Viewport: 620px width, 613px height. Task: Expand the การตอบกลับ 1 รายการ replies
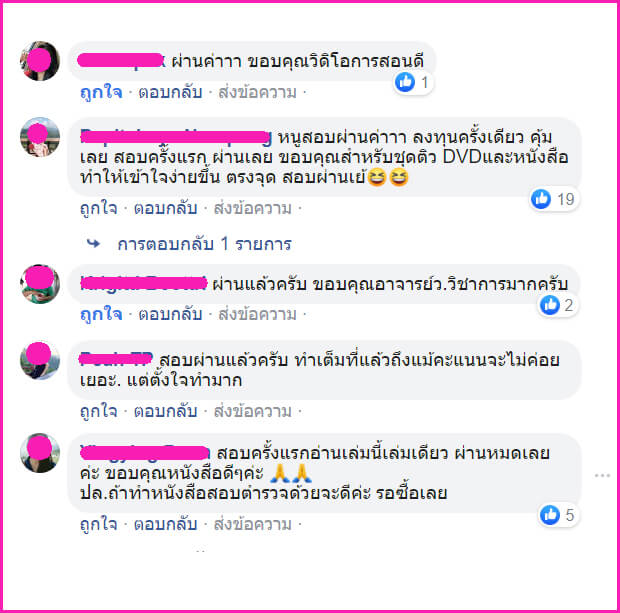(x=204, y=244)
